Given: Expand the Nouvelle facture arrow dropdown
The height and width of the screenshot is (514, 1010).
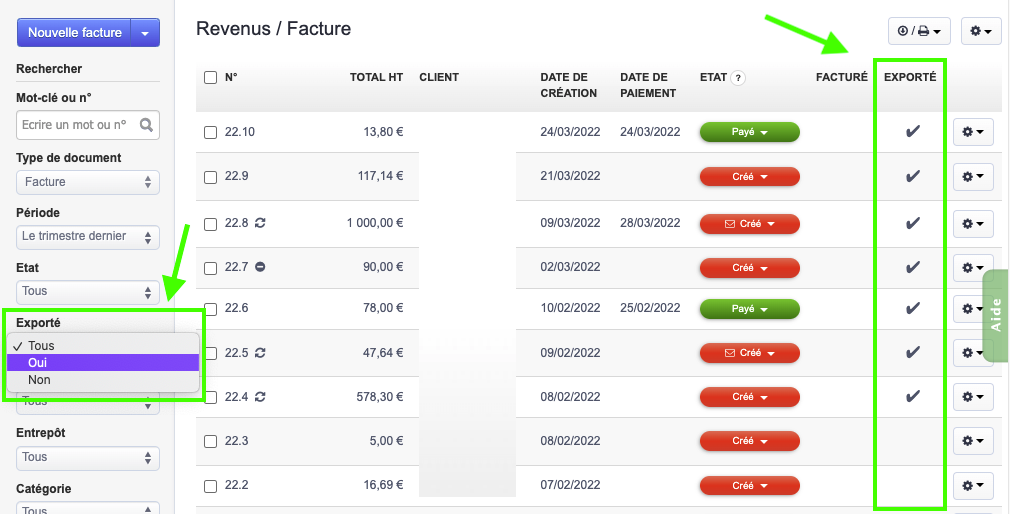Looking at the screenshot, I should pos(145,33).
